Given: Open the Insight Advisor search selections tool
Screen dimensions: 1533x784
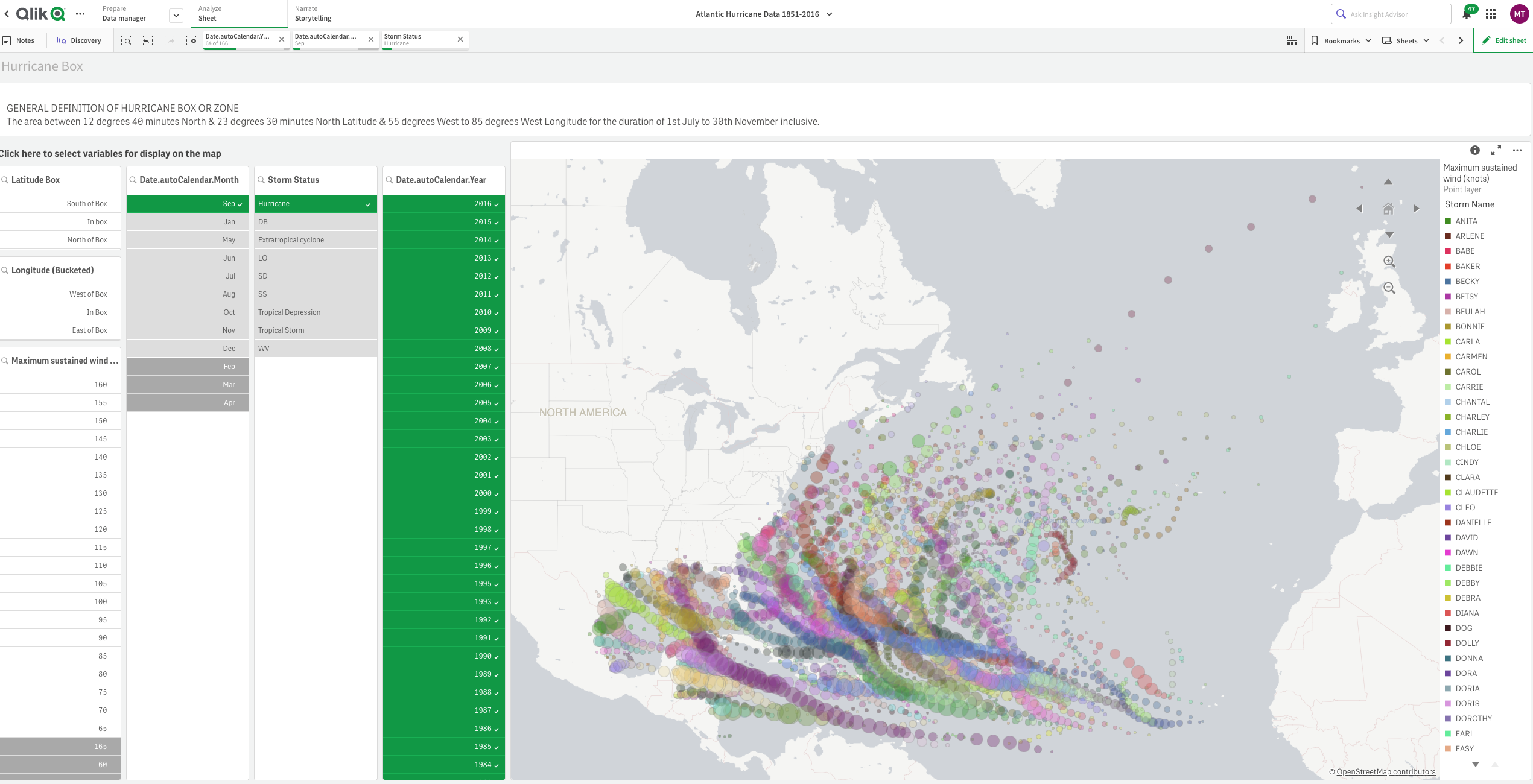Looking at the screenshot, I should coord(126,40).
